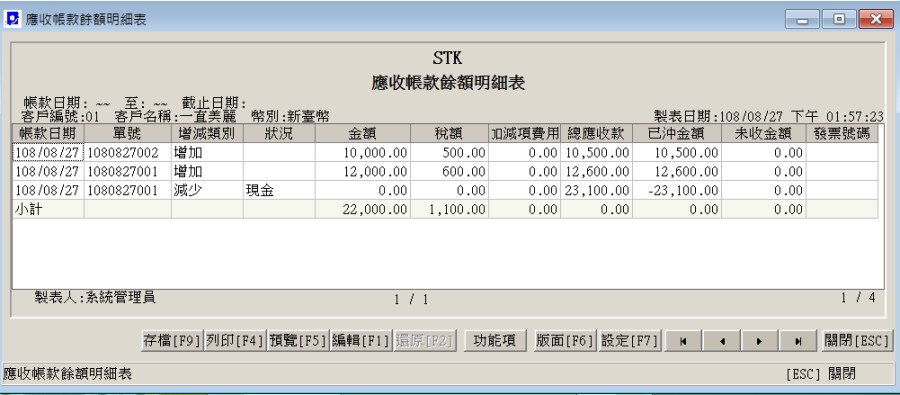
Task: Click the 增減類別 column header
Action: coord(207,133)
